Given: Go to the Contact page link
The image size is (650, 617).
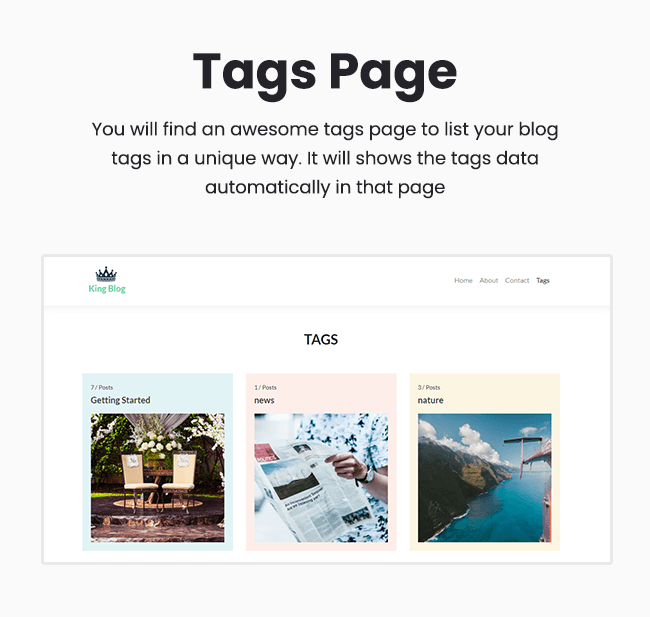Looking at the screenshot, I should tap(517, 281).
